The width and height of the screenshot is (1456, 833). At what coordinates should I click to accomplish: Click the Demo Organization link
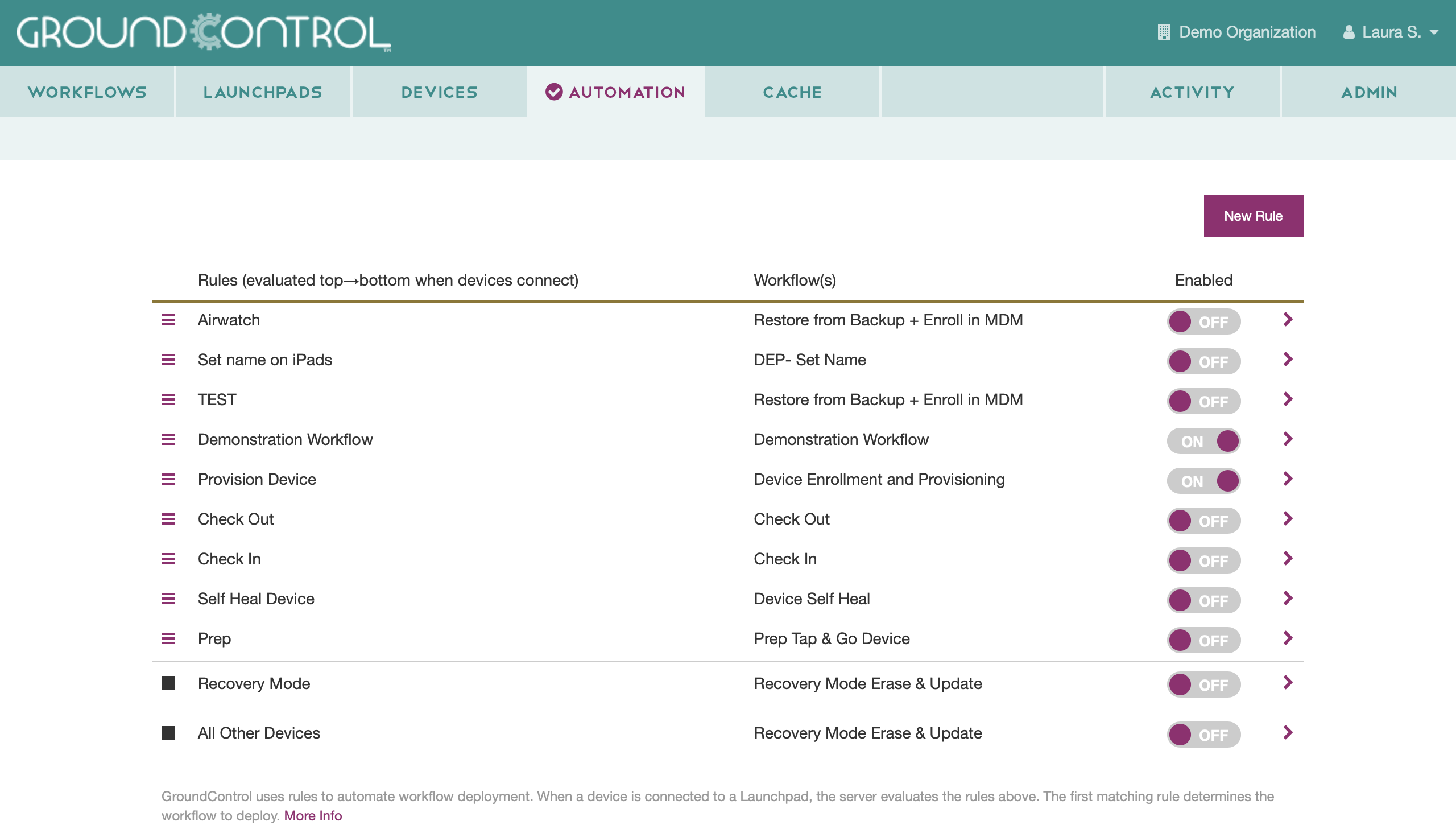pyautogui.click(x=1236, y=32)
